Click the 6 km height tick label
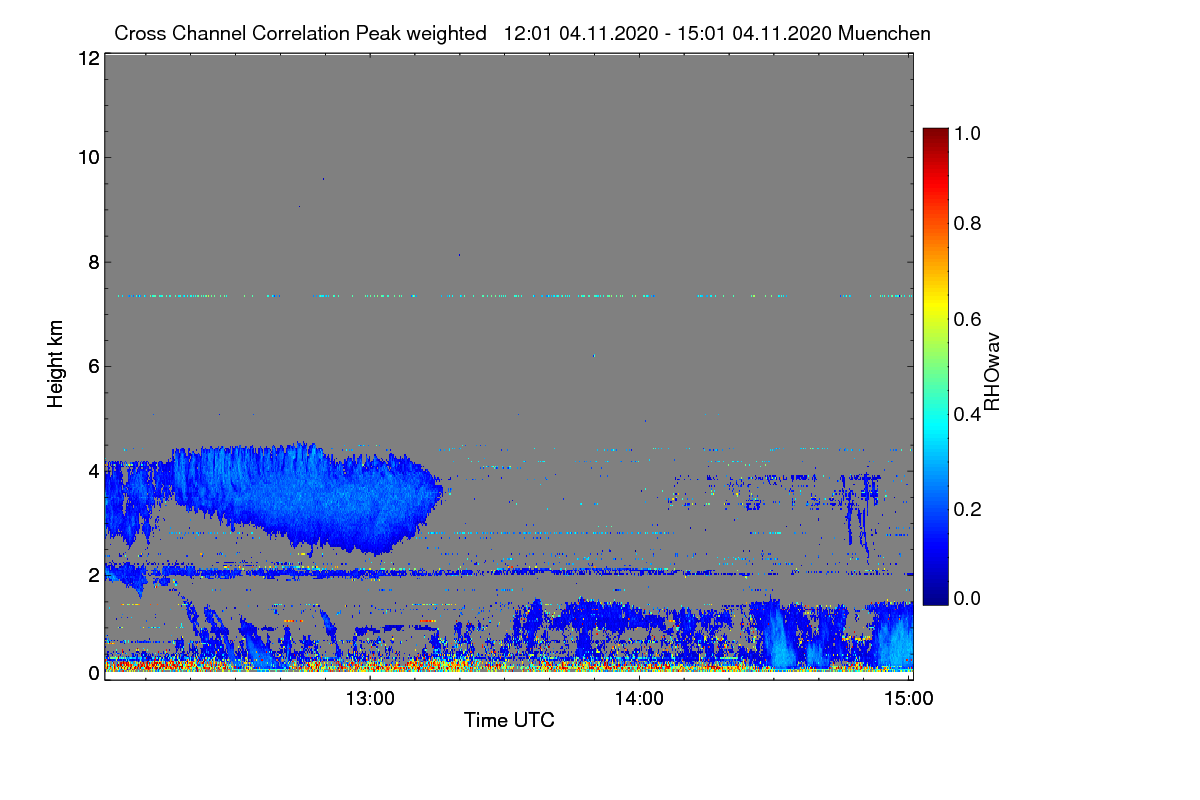 pyautogui.click(x=93, y=366)
